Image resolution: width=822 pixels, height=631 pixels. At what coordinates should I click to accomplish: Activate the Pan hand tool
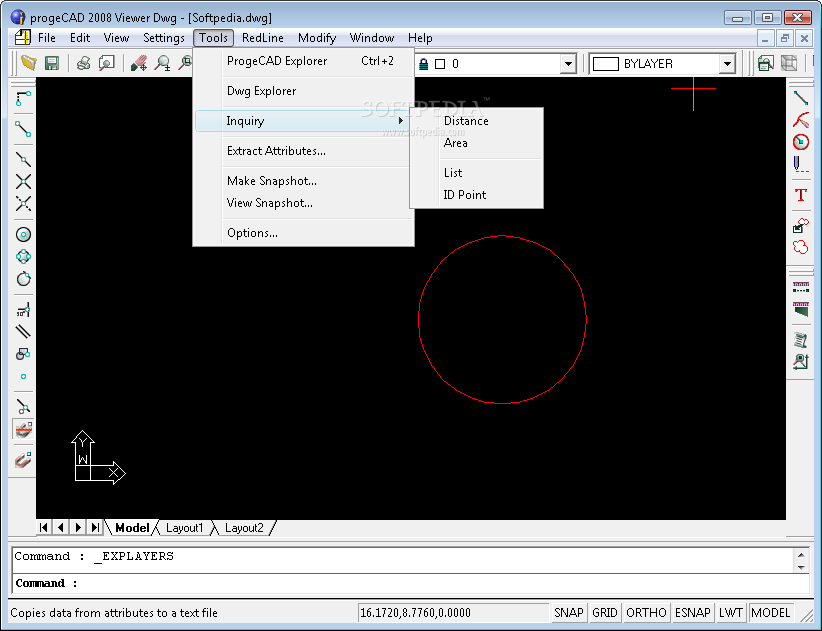[x=139, y=63]
